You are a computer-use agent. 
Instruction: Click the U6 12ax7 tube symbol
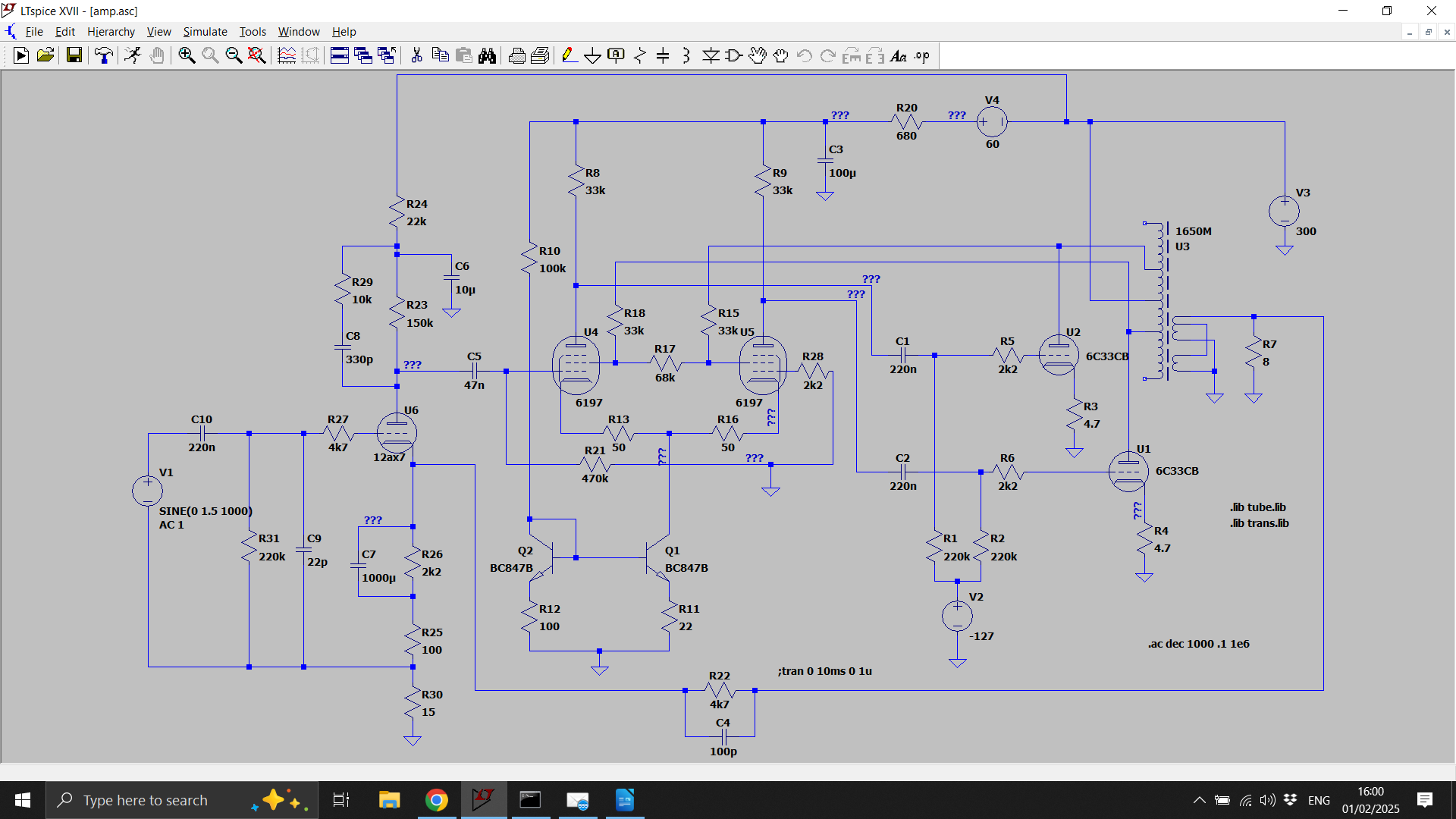point(397,433)
